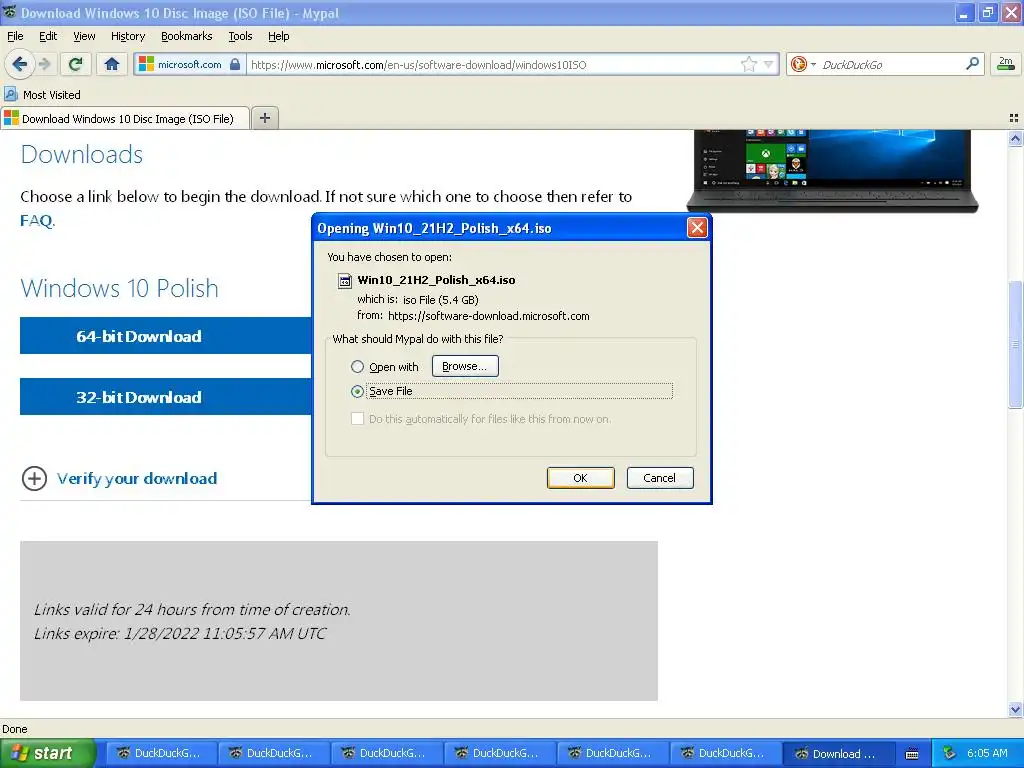The width and height of the screenshot is (1024, 768).
Task: Click the padlock site security icon
Action: [x=235, y=64]
